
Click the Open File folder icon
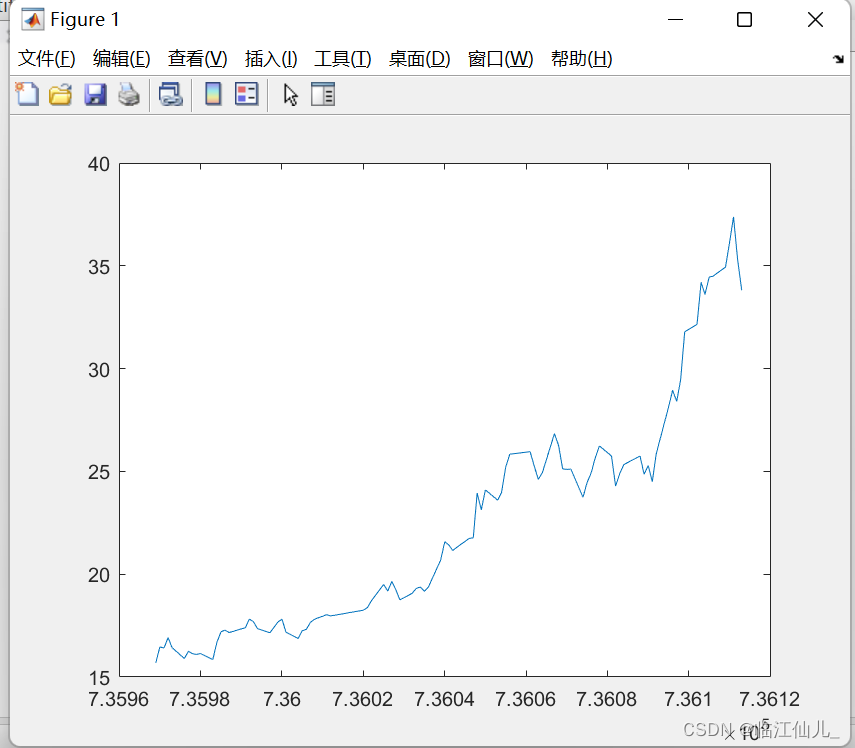tap(61, 94)
